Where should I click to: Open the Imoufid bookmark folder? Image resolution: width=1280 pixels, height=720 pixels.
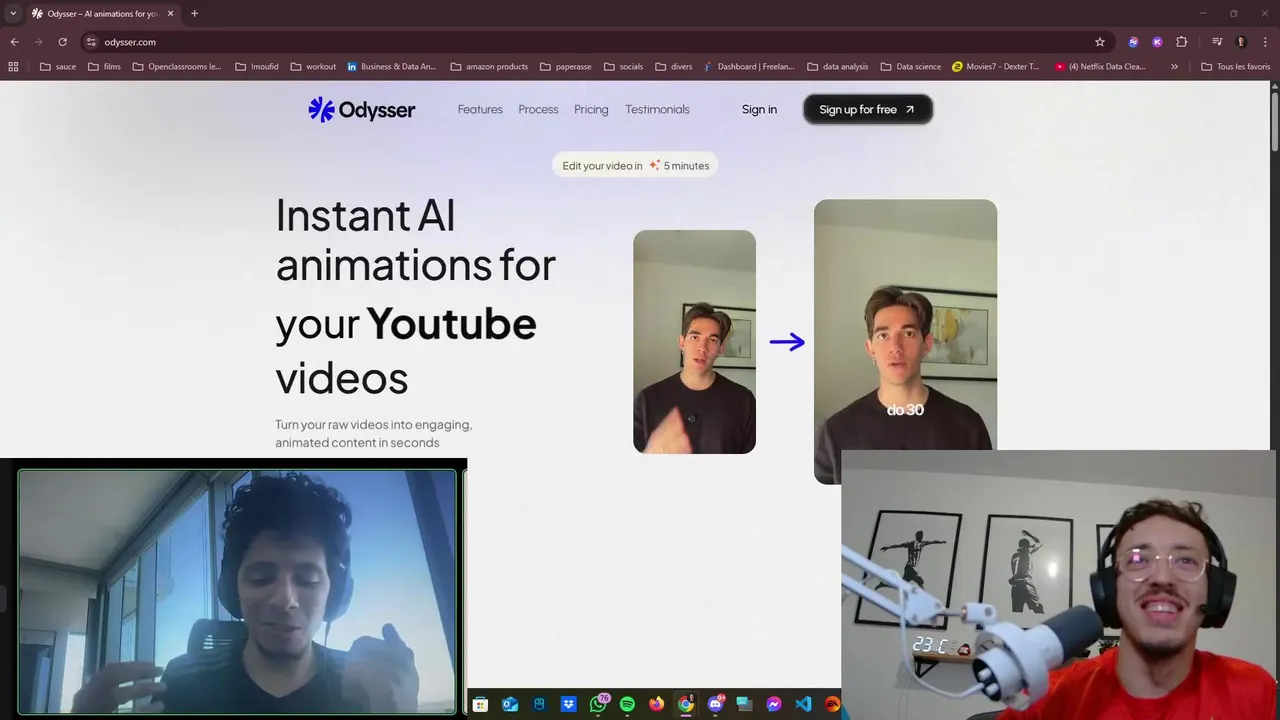pyautogui.click(x=257, y=67)
